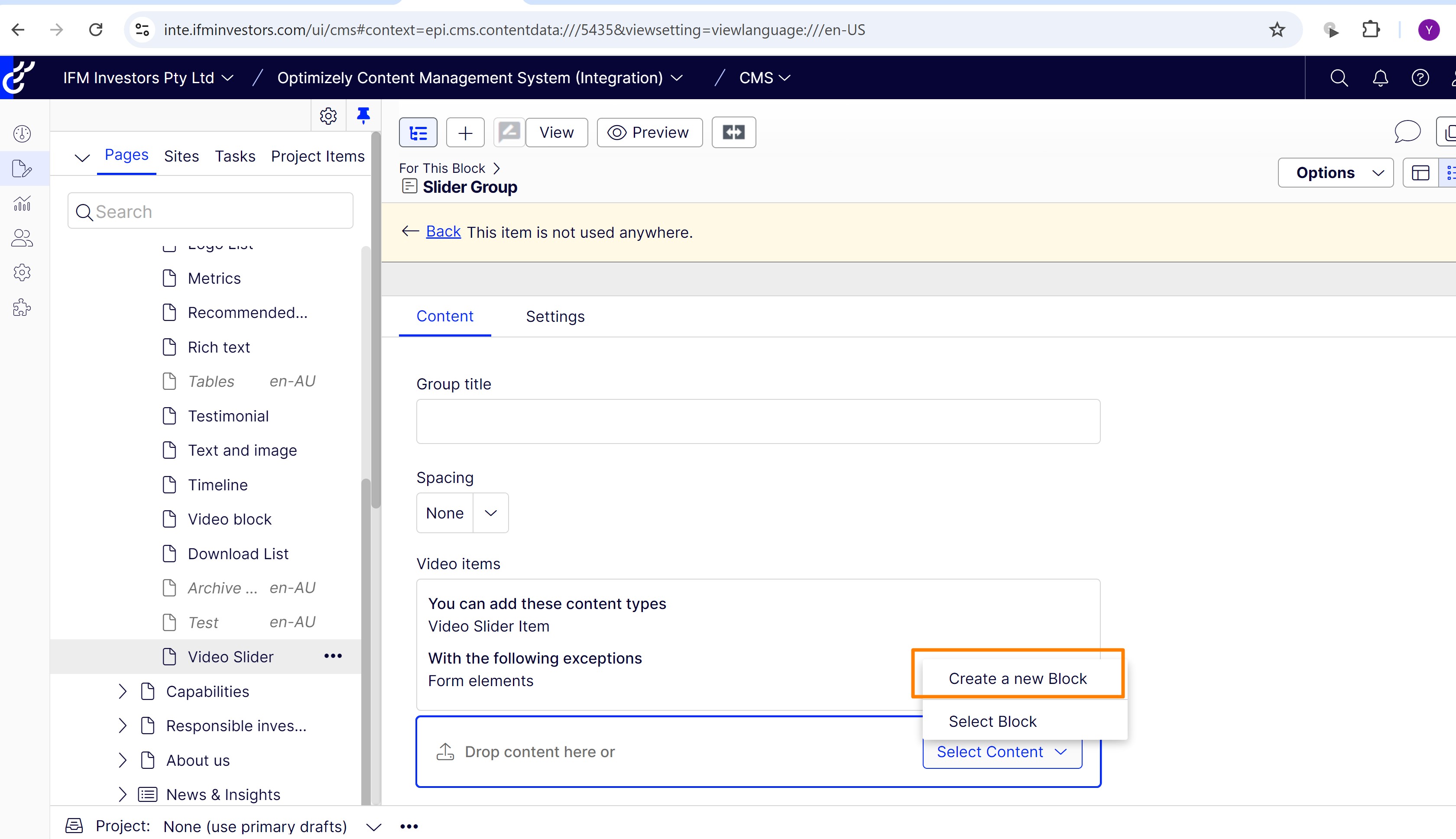The image size is (1456, 839).
Task: Expand the Capabilities tree node
Action: pyautogui.click(x=122, y=691)
